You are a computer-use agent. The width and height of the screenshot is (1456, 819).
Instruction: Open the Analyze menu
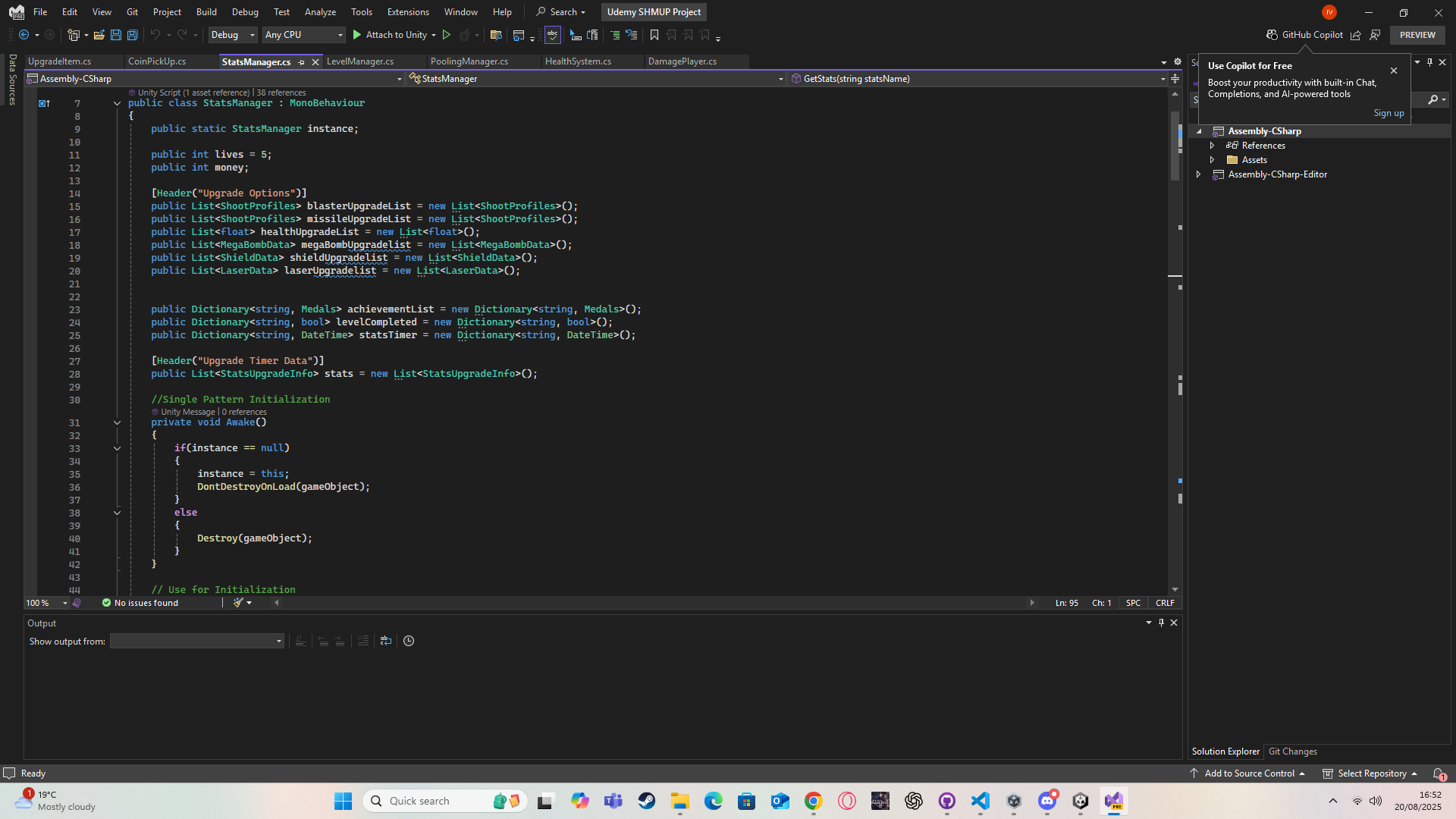(x=320, y=12)
